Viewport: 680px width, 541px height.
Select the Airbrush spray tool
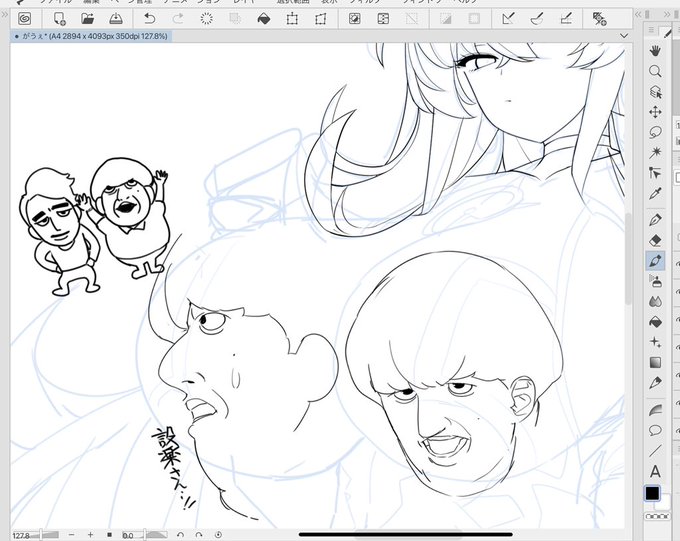point(655,281)
